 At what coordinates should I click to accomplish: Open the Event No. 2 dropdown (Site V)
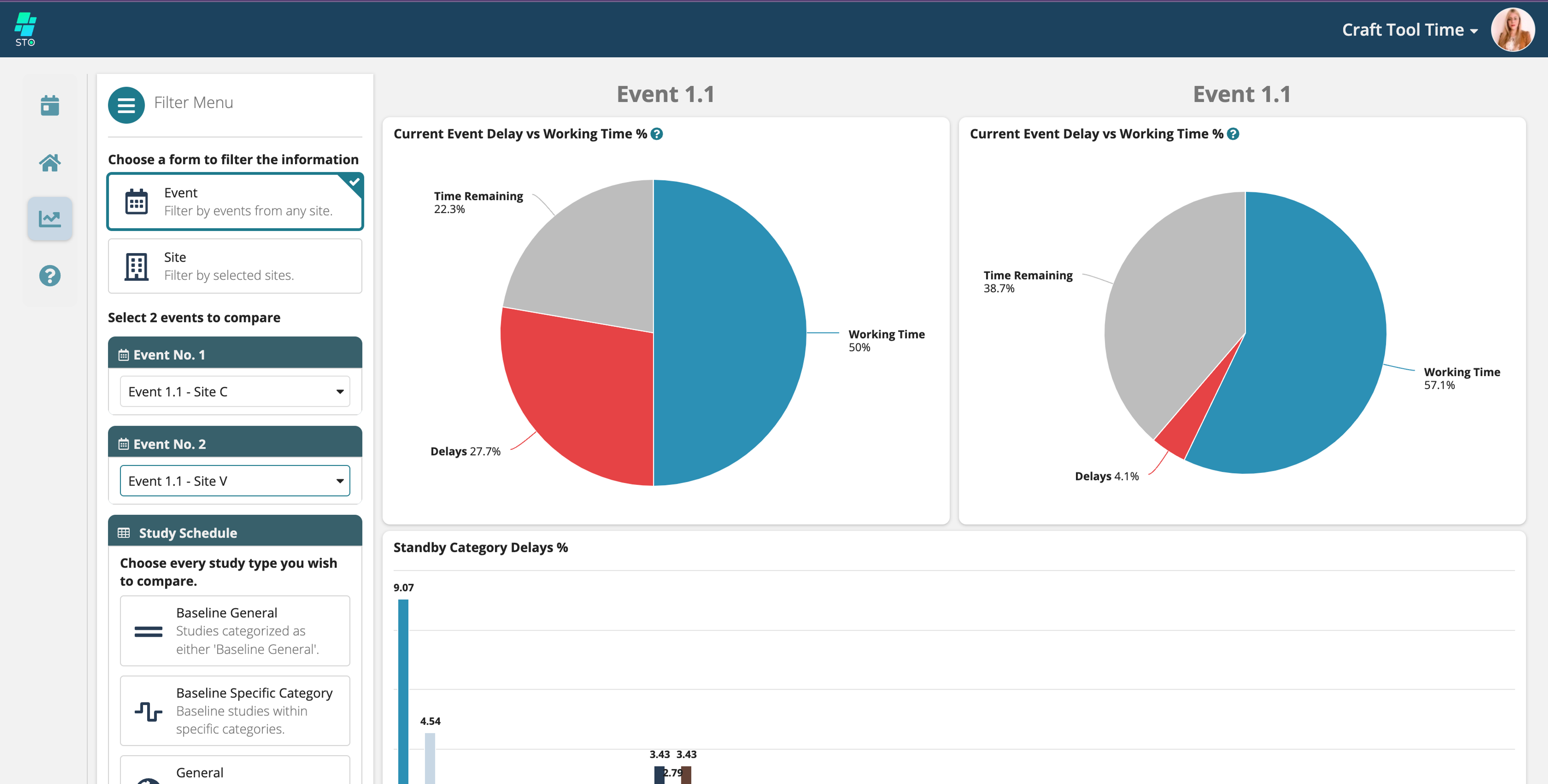235,481
